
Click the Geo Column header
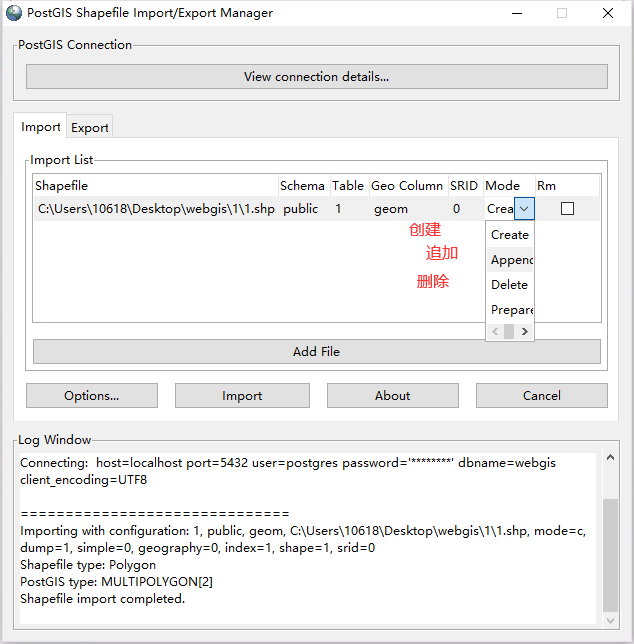(x=408, y=186)
